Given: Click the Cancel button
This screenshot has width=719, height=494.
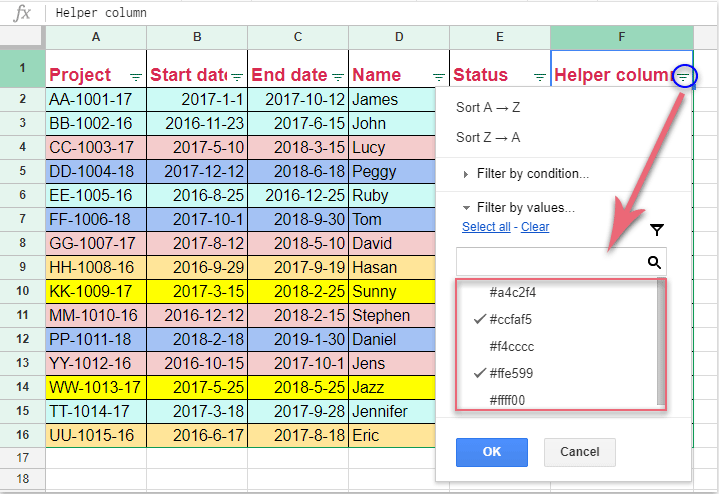Looking at the screenshot, I should point(580,452).
